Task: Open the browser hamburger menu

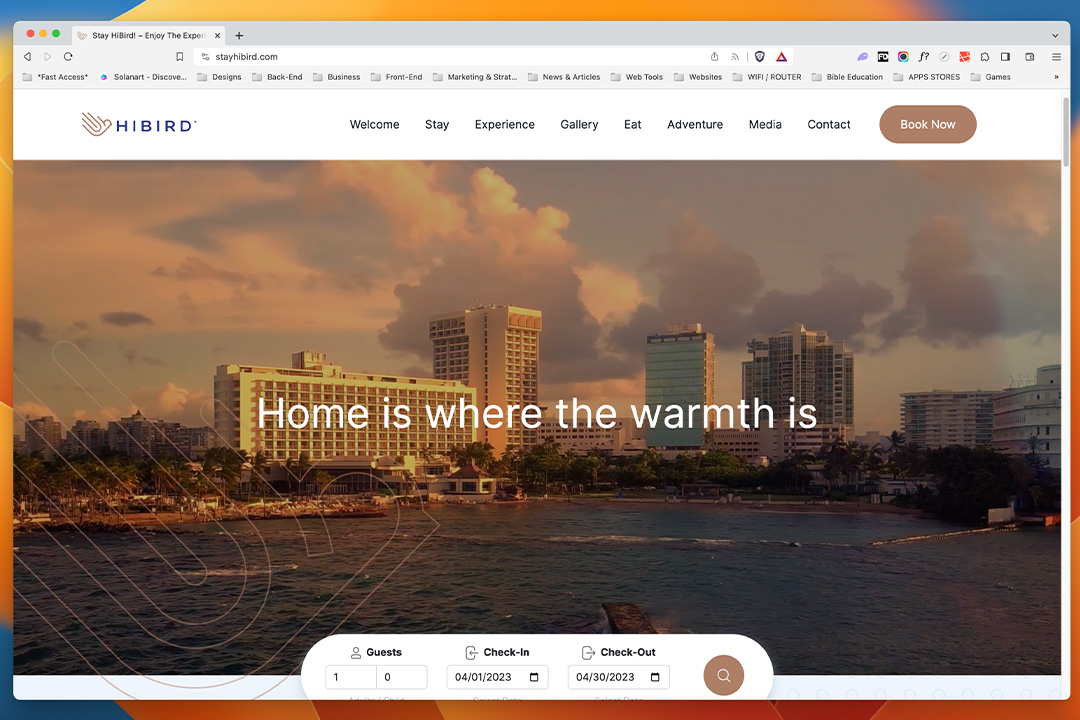Action: pos(1056,57)
